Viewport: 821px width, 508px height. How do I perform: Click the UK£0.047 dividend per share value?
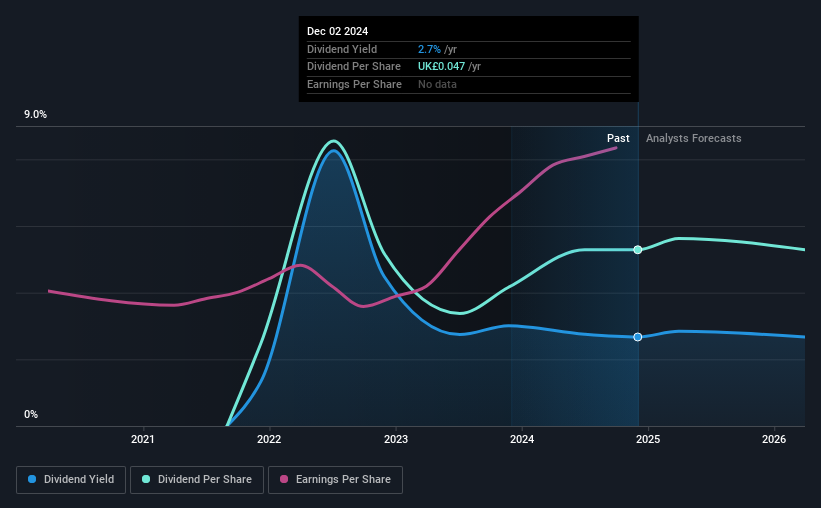(x=441, y=67)
